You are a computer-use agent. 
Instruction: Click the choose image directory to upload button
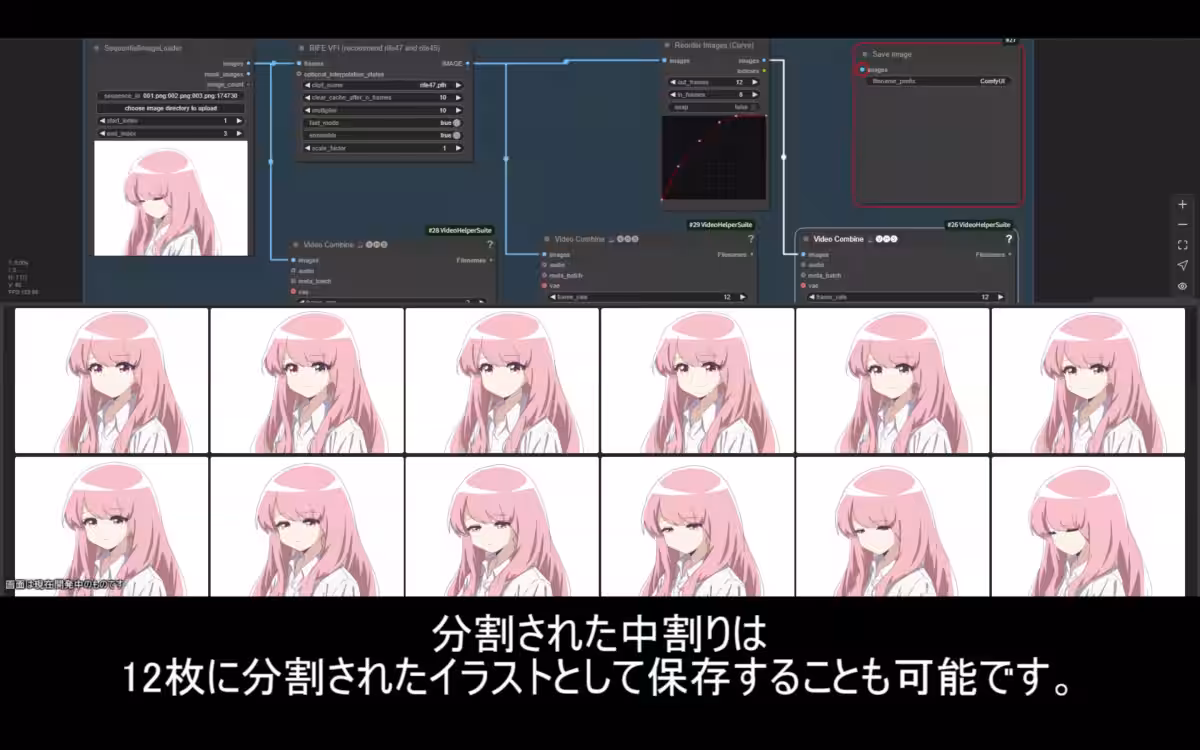tap(170, 107)
